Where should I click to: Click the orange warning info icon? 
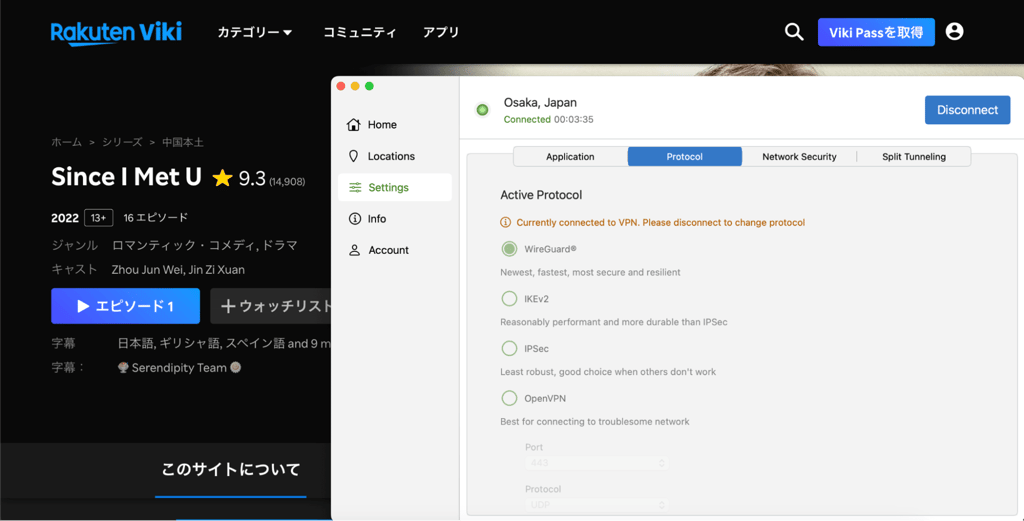505,223
